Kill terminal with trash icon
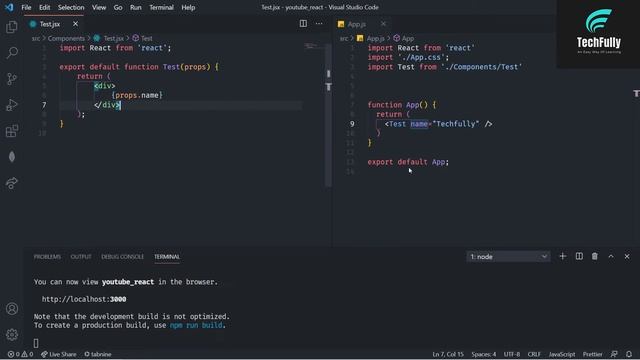Viewport: 640px width, 360px height. pos(595,256)
